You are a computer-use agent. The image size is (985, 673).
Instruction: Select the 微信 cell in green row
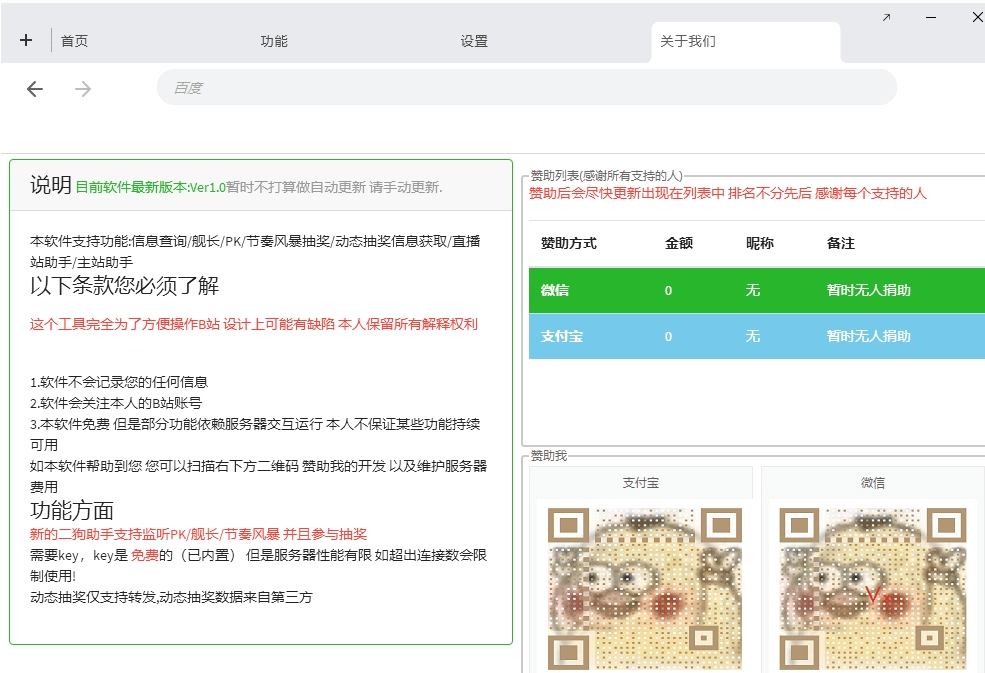[x=555, y=290]
